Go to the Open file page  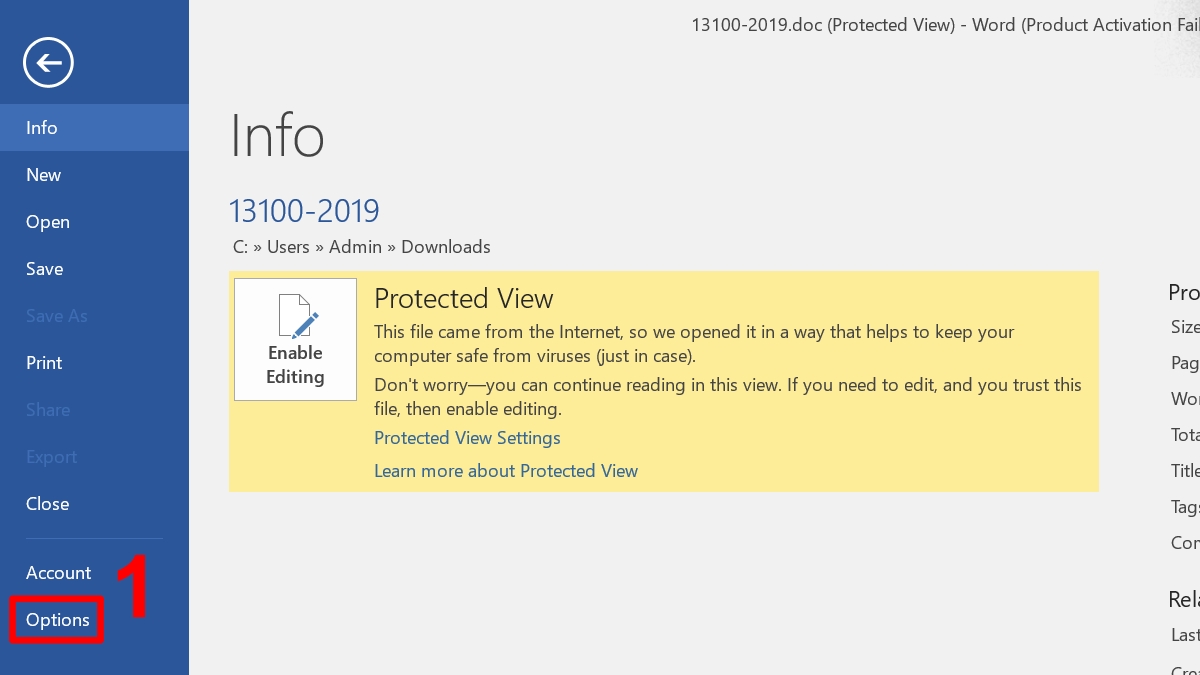click(47, 221)
